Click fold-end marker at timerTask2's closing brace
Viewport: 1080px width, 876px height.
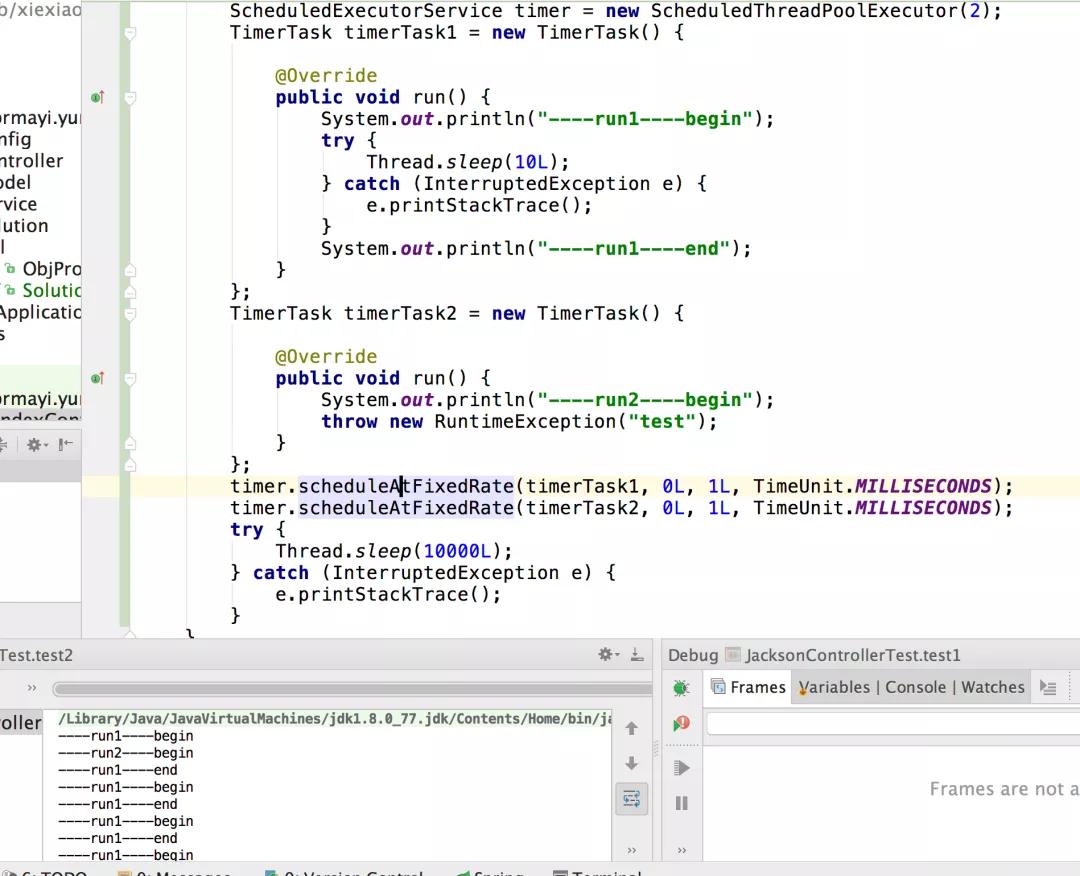[x=129, y=465]
